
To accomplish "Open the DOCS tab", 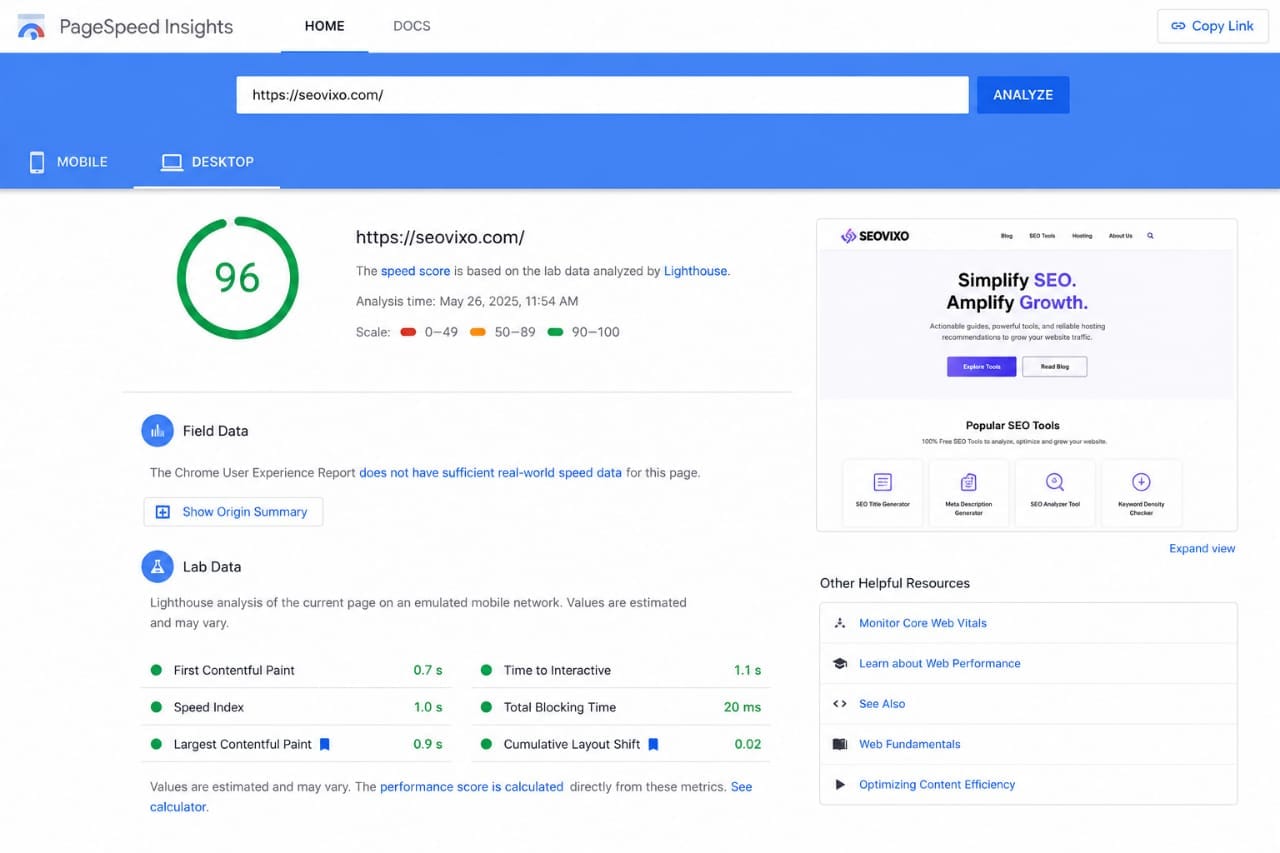I will [412, 26].
